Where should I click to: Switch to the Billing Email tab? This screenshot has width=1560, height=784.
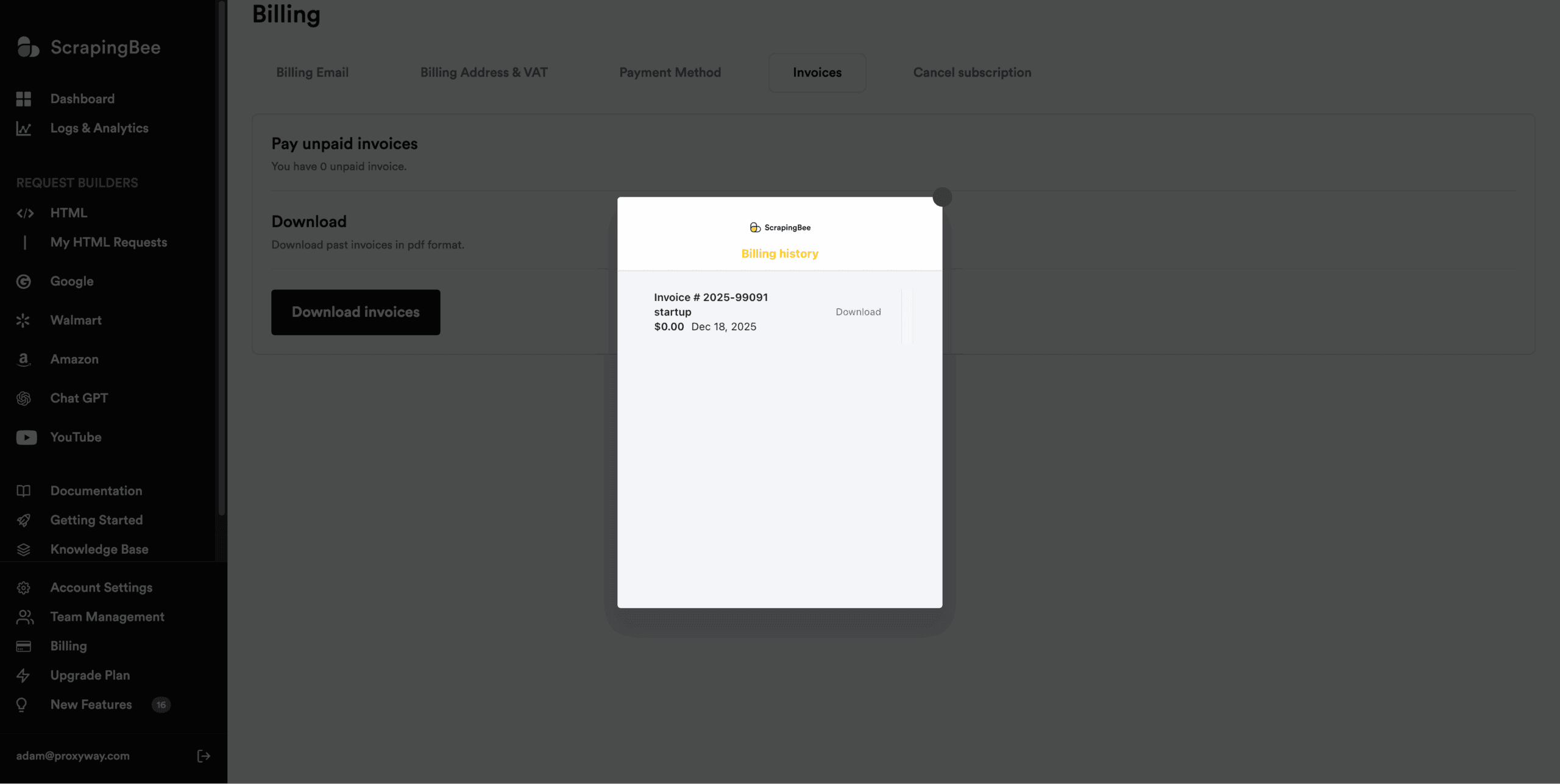312,72
